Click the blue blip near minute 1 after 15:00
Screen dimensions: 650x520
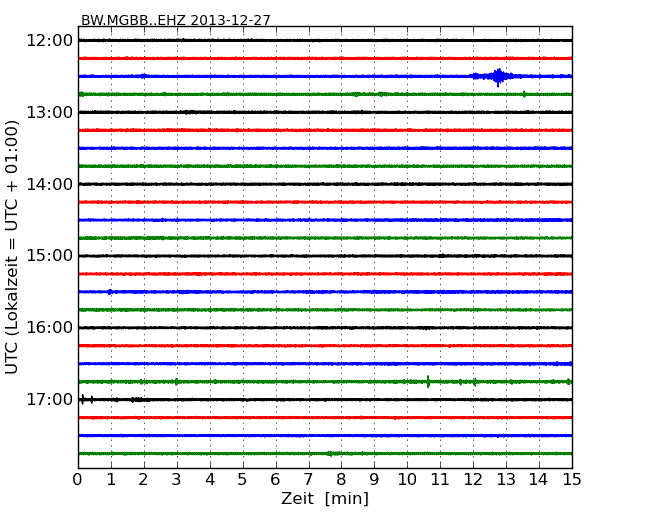pyautogui.click(x=110, y=292)
